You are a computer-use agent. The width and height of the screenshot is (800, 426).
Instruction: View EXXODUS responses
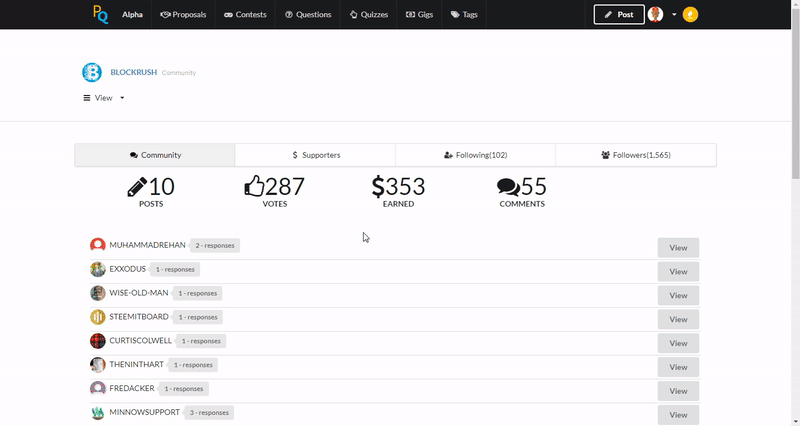pos(678,272)
